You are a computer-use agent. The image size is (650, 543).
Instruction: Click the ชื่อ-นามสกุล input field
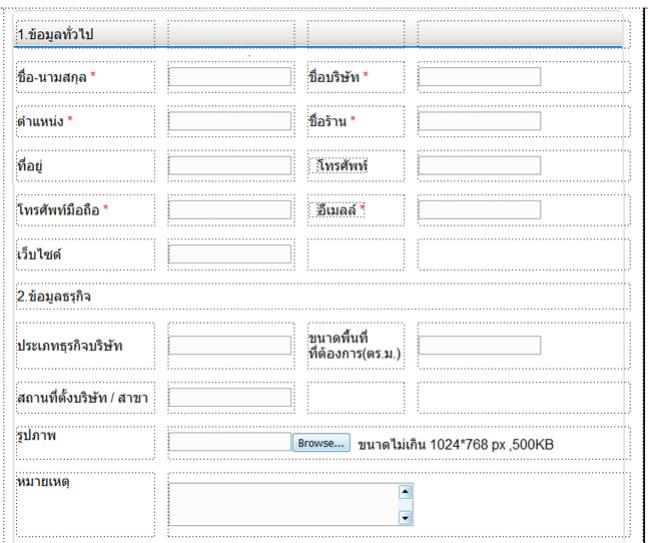coord(230,77)
